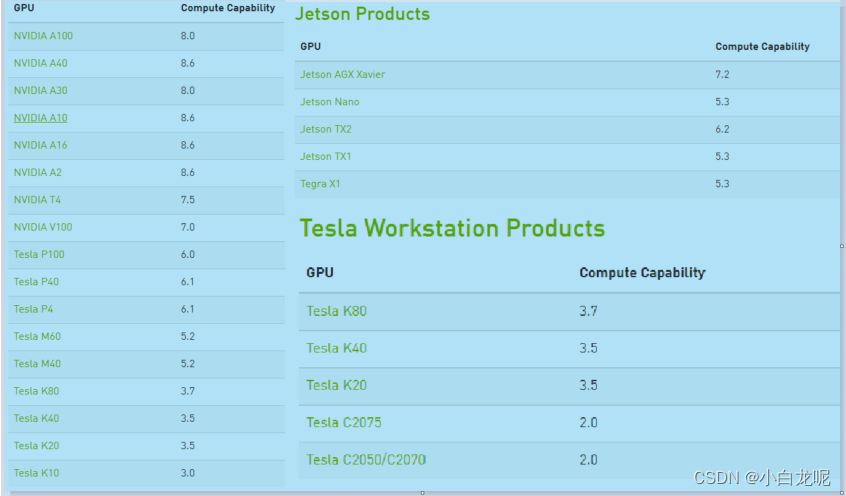
Task: Open the Tesla M40 link
Action: [37, 364]
